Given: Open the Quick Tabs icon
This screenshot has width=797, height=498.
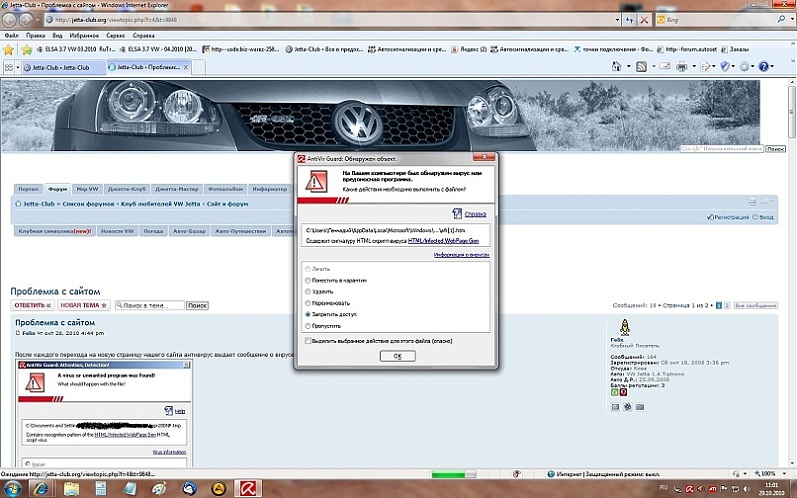Looking at the screenshot, I should click(x=9, y=67).
